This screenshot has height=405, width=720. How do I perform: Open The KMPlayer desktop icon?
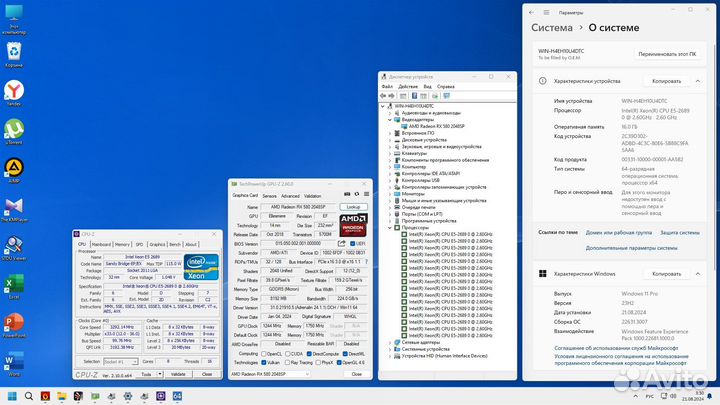(x=14, y=209)
